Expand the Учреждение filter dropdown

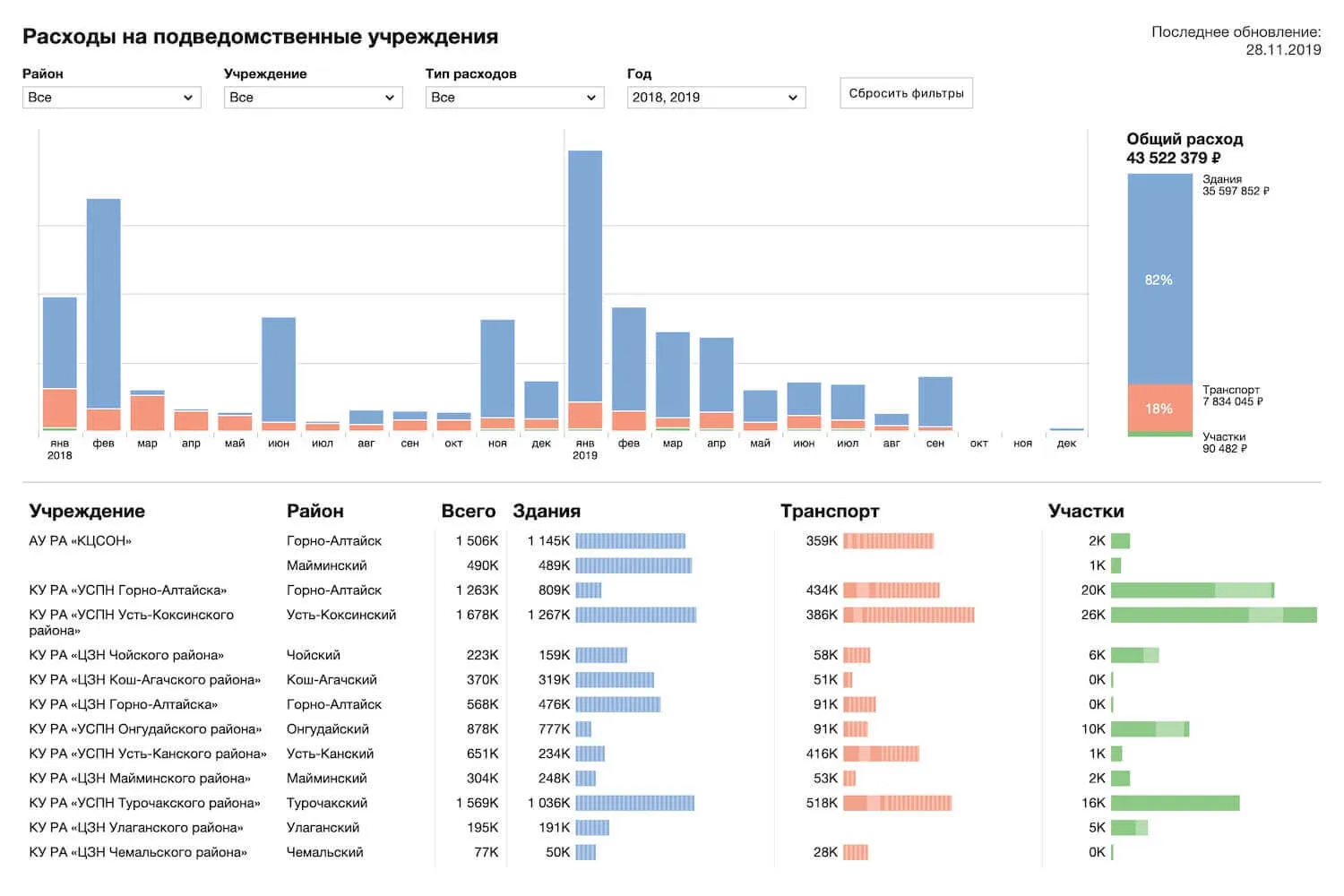pyautogui.click(x=313, y=98)
